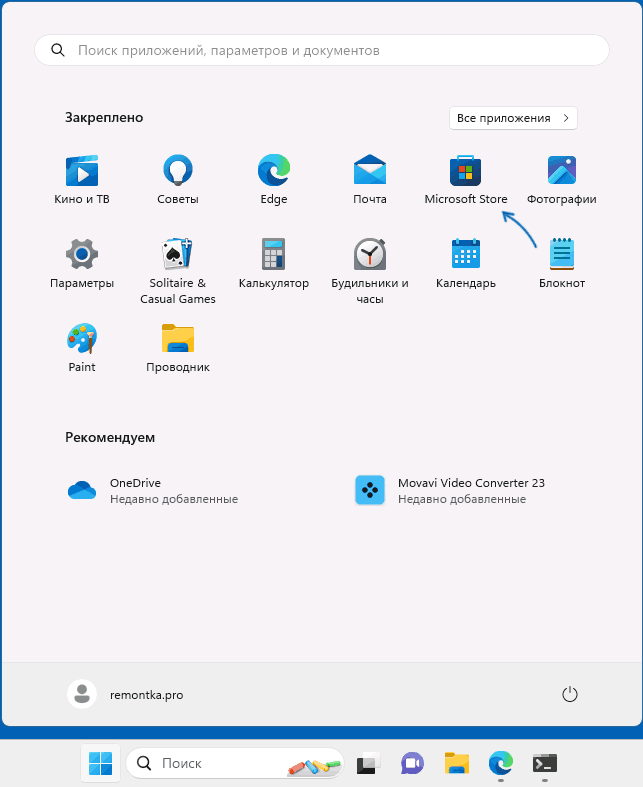The width and height of the screenshot is (643, 787).
Task: Open Параметры settings app
Action: click(x=82, y=264)
